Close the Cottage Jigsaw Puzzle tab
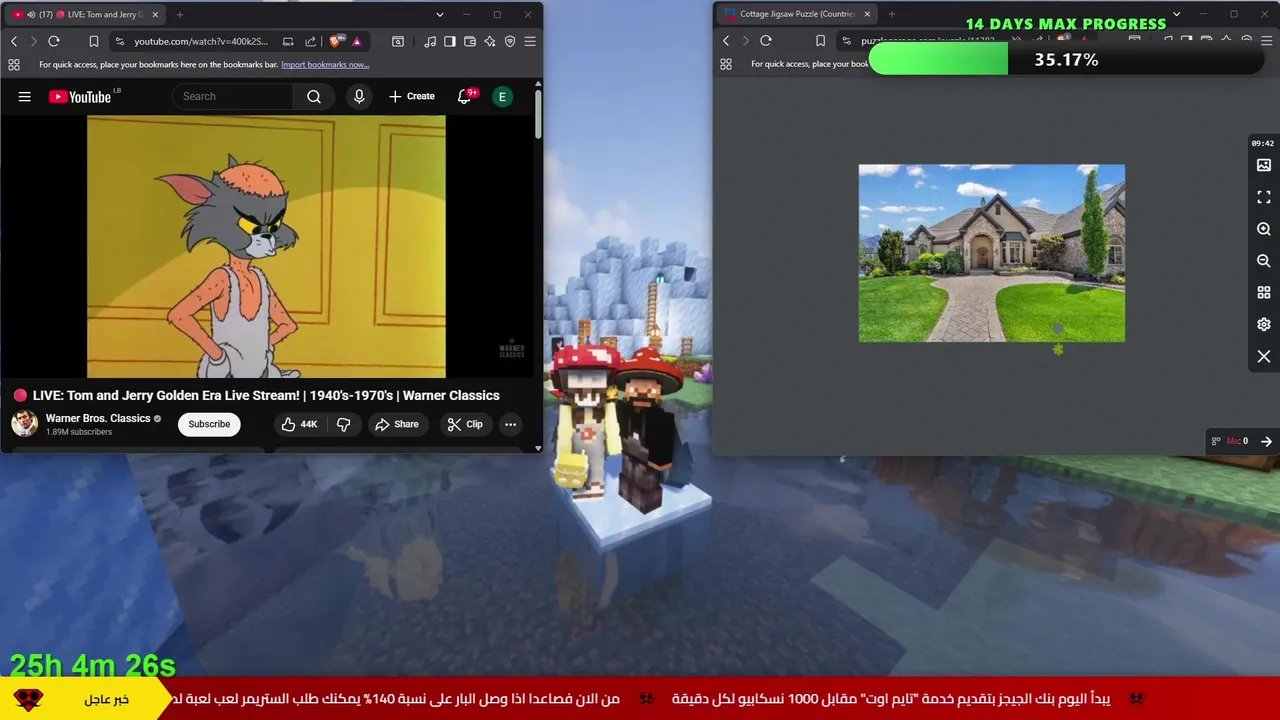1280x720 pixels. click(x=867, y=14)
